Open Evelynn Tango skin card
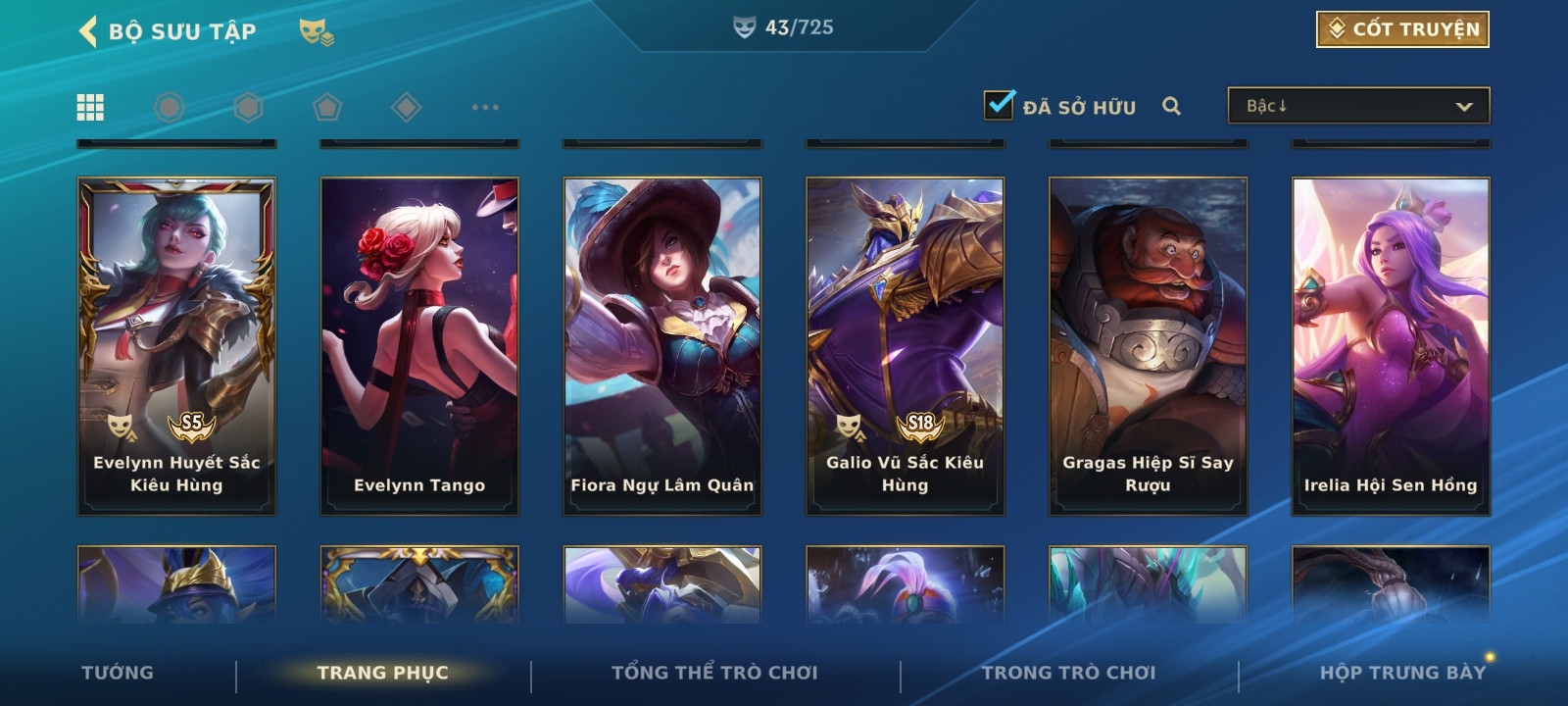Screen dimensions: 1568x706 (419, 346)
